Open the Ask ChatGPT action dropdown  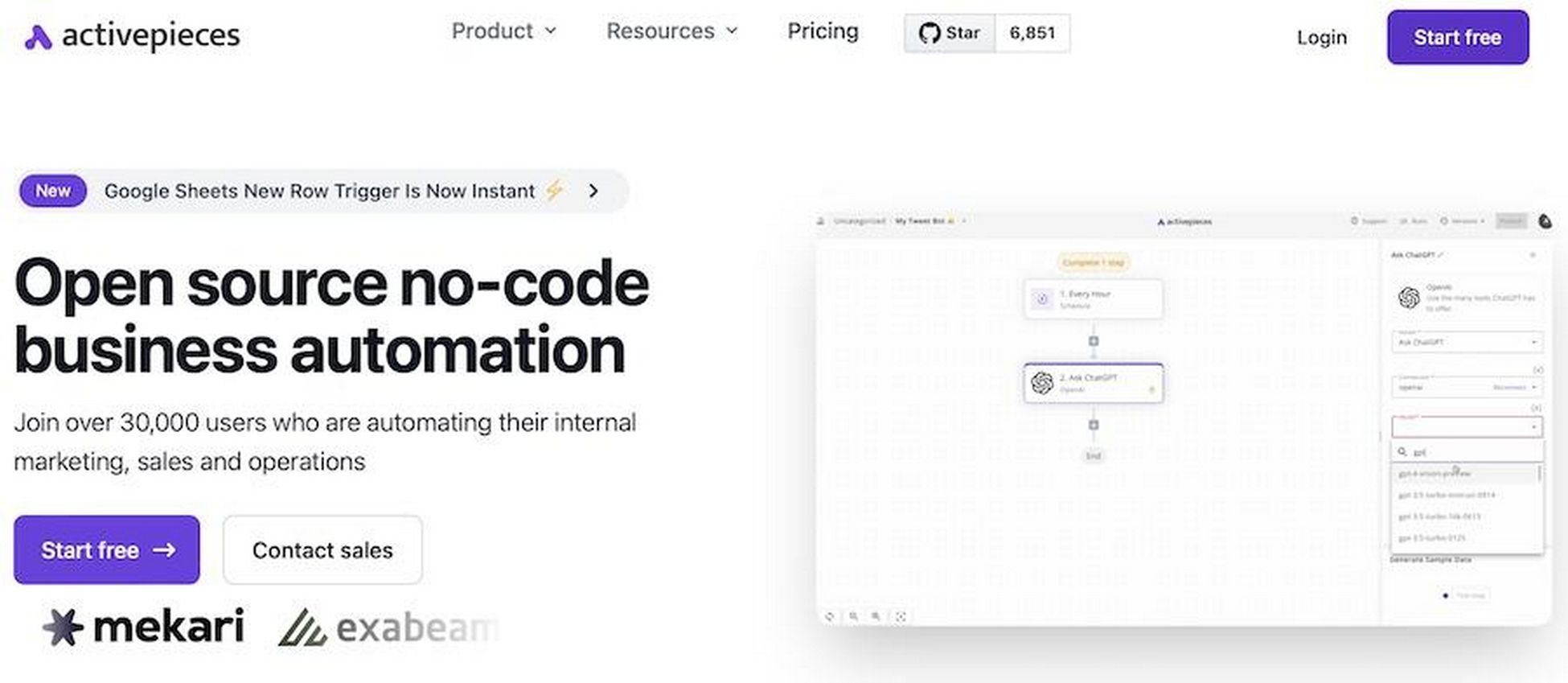1467,342
